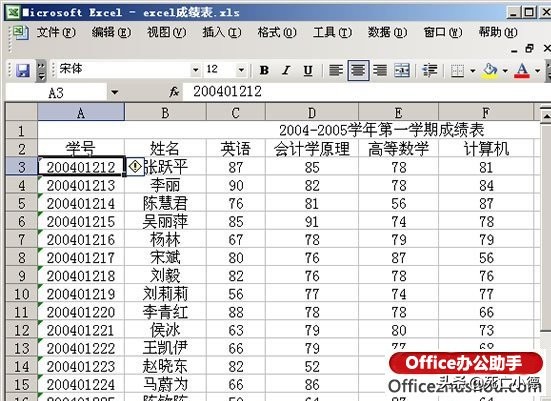Viewport: 551px width, 401px height.
Task: Toggle center alignment button
Action: point(358,70)
